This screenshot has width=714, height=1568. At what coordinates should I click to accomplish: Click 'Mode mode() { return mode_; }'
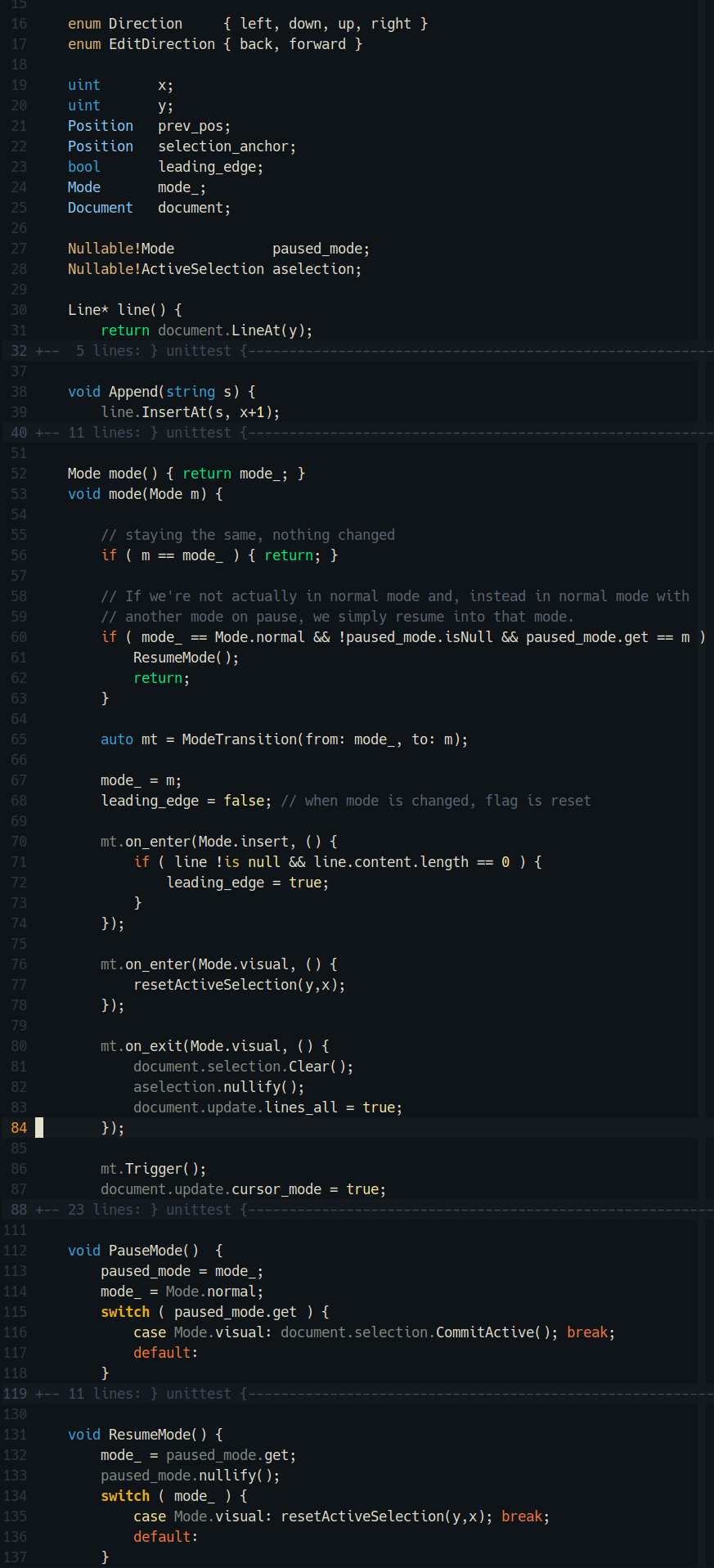(x=186, y=474)
